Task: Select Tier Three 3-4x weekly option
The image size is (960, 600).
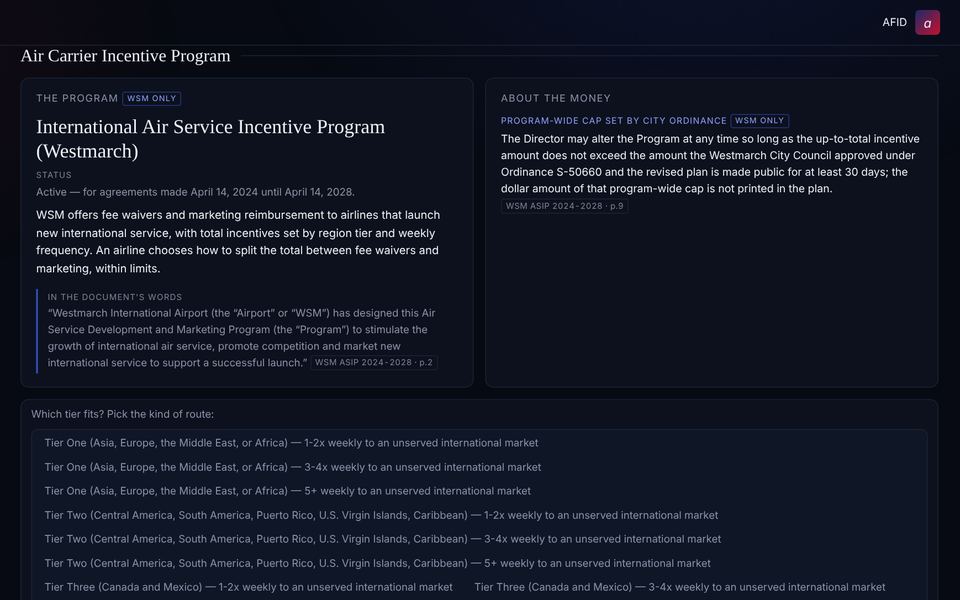Action: [680, 587]
